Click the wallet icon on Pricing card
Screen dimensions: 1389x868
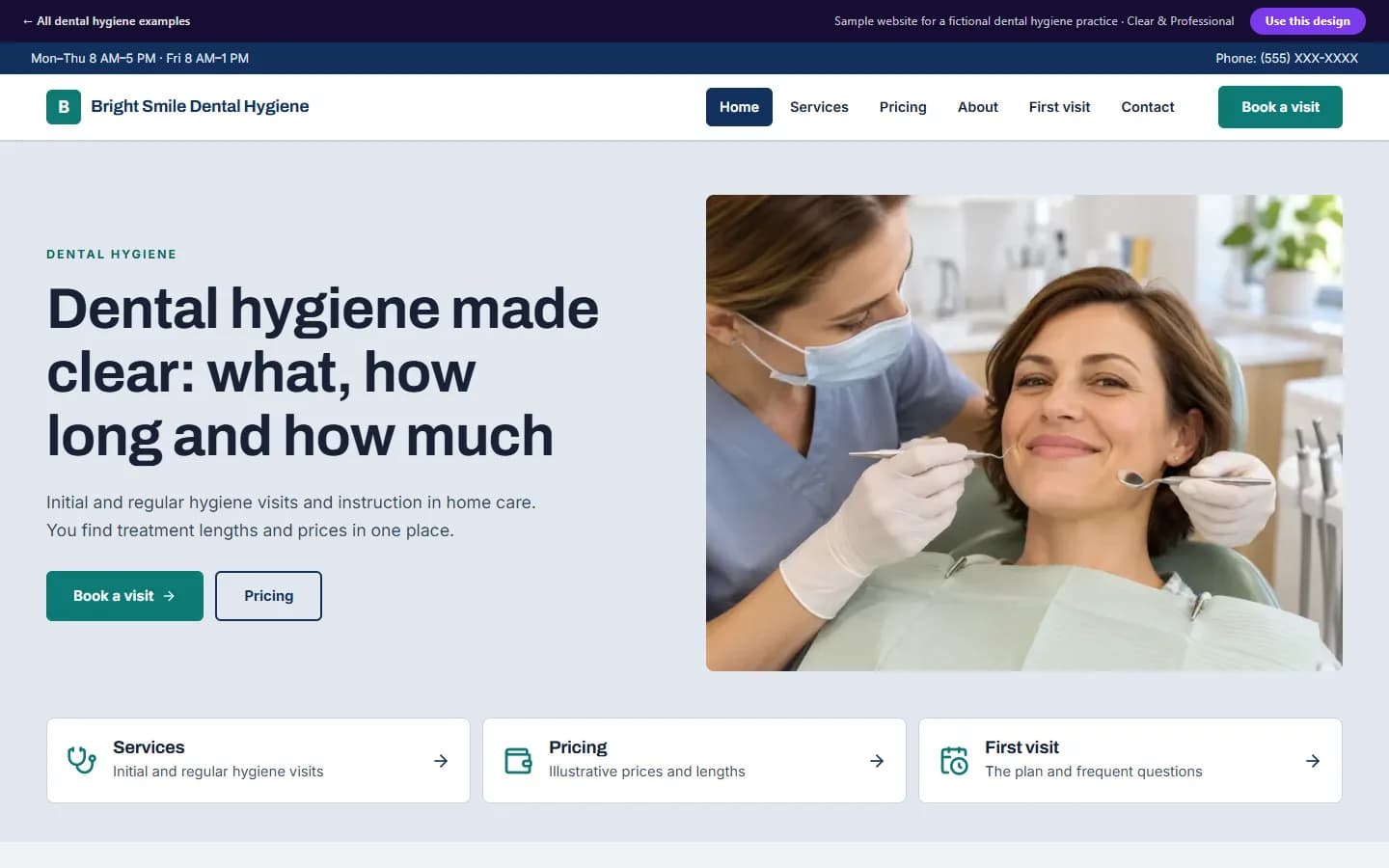pos(518,761)
